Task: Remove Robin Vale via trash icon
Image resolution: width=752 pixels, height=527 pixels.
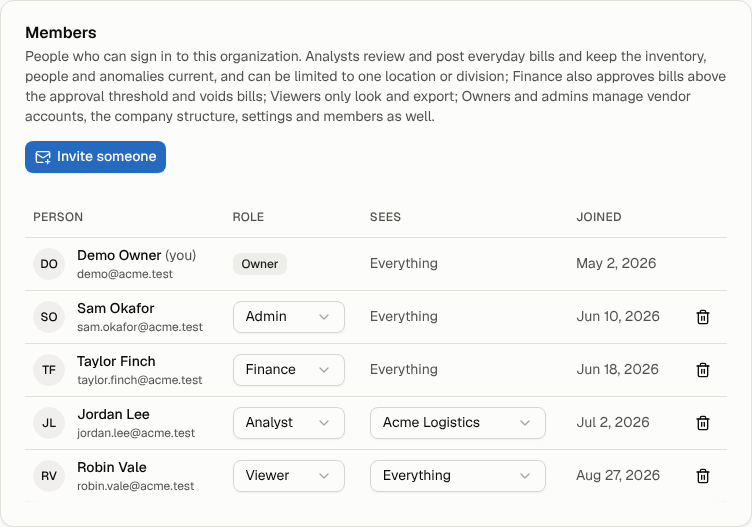Action: (x=703, y=476)
